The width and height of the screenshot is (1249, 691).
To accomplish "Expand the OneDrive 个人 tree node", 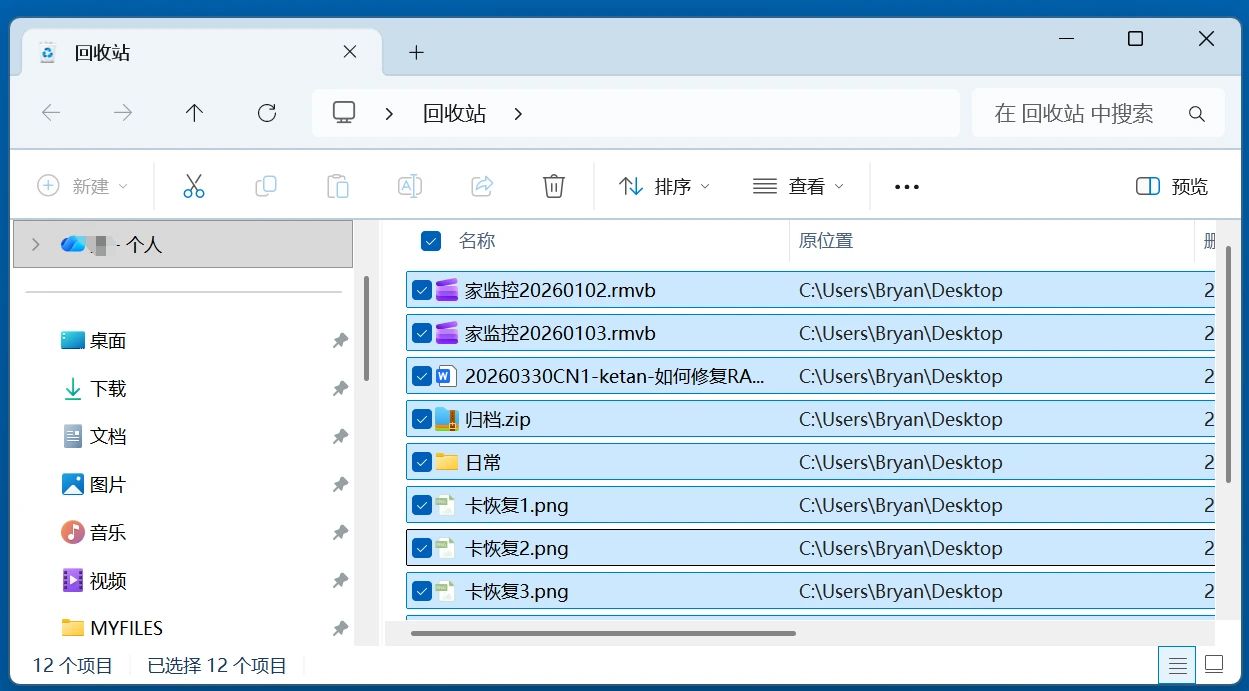I will click(x=35, y=243).
